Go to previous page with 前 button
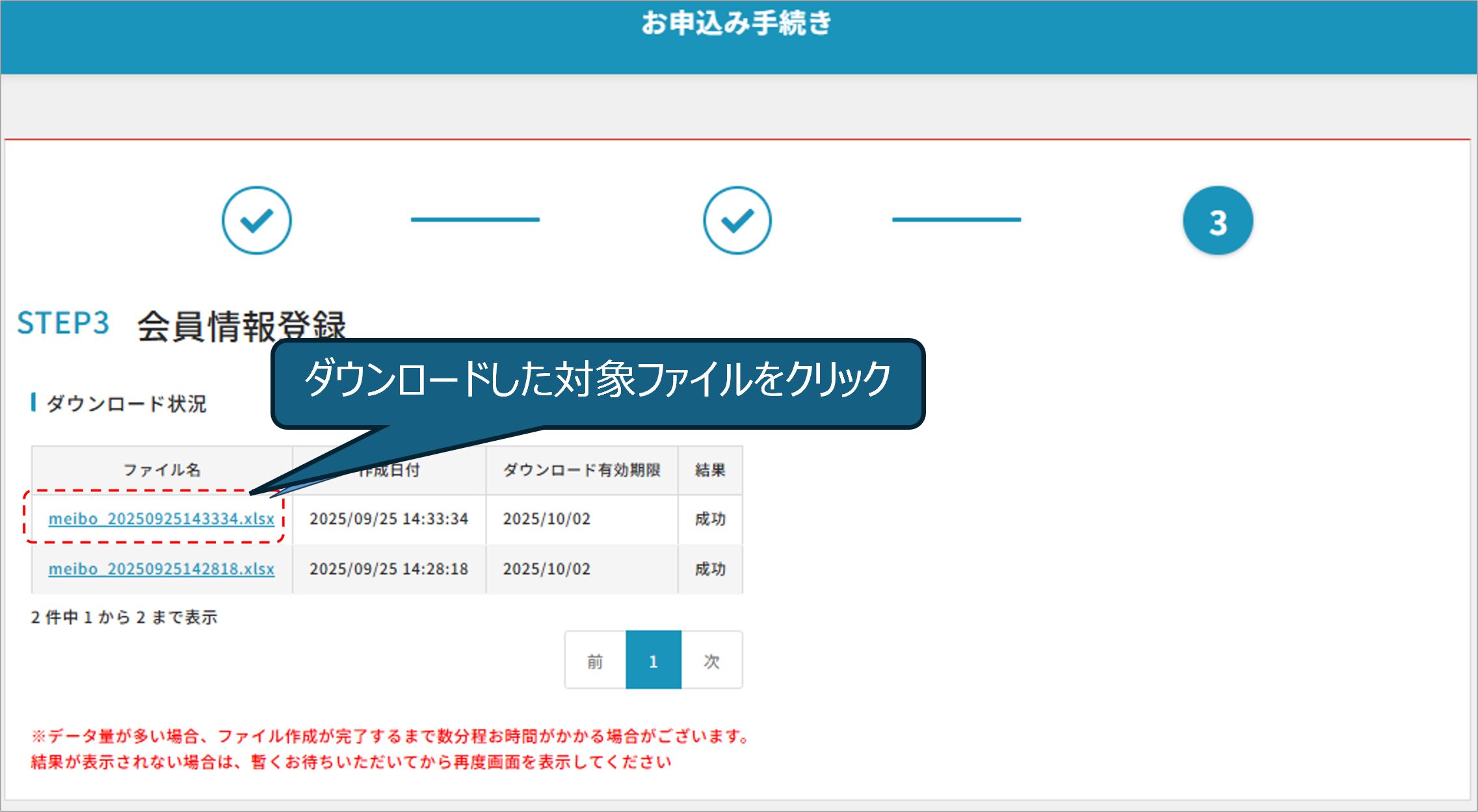Screen dimensions: 1478x812 click(x=595, y=661)
